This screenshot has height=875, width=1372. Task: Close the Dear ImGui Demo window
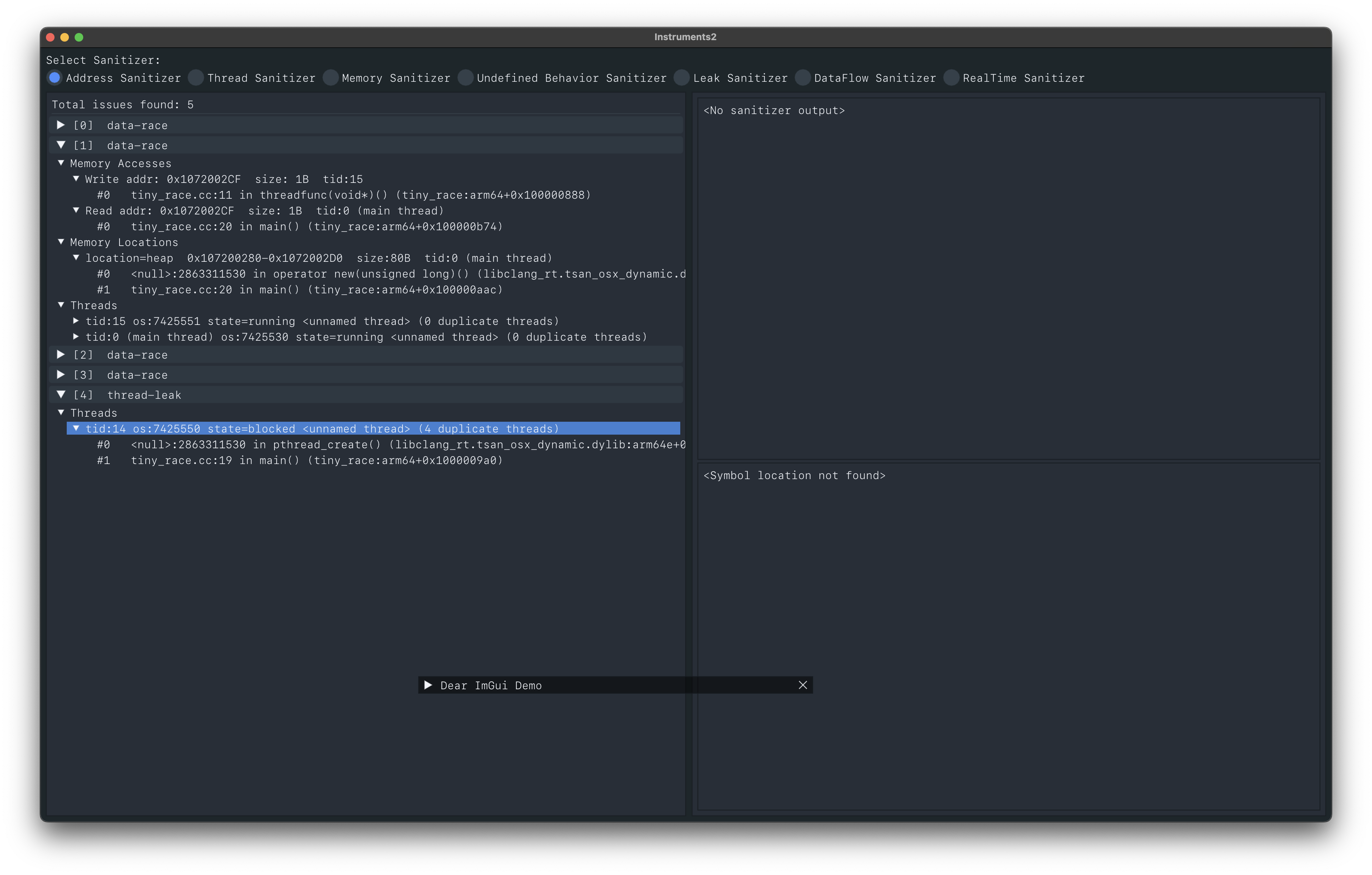click(803, 685)
